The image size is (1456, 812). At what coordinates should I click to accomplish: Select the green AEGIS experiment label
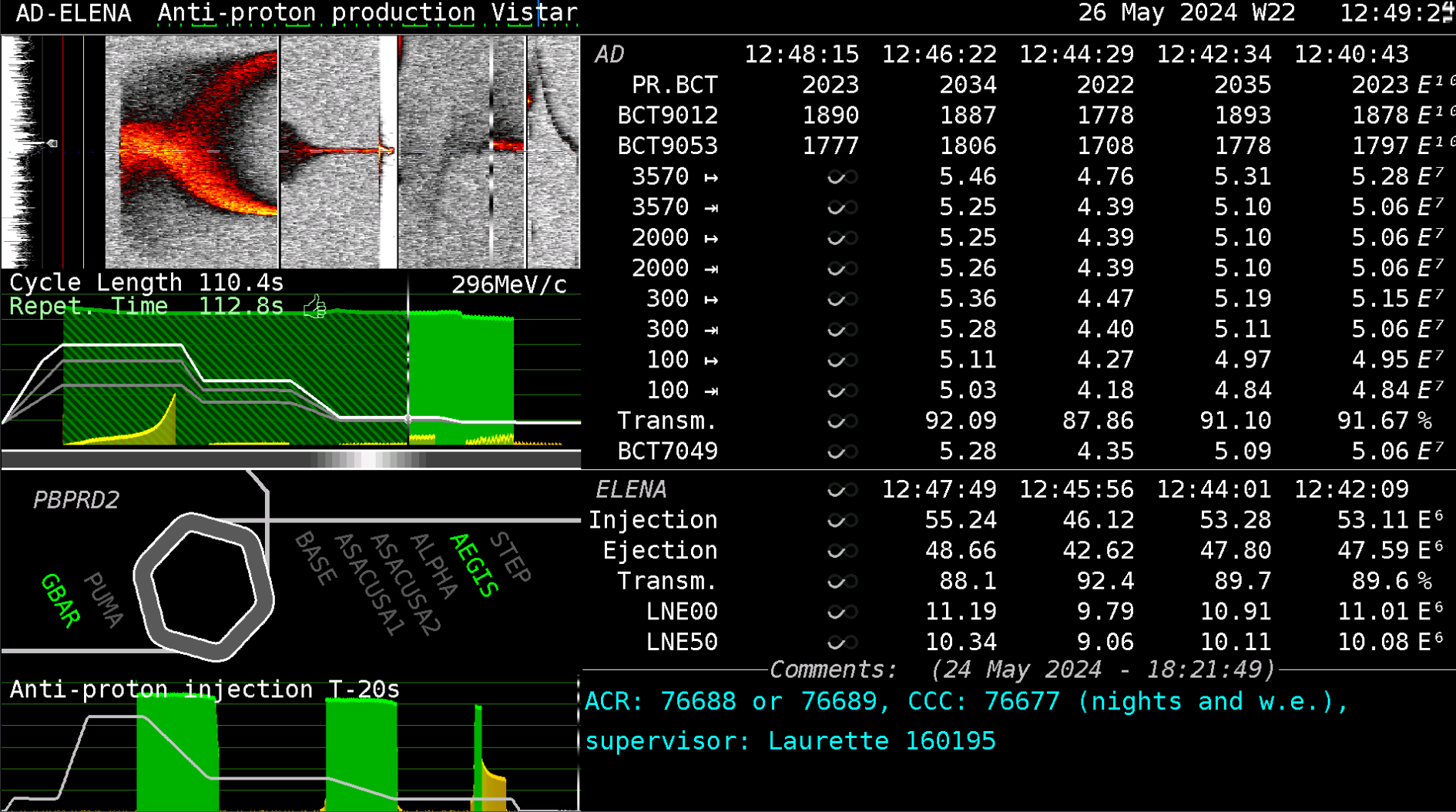coord(474,565)
